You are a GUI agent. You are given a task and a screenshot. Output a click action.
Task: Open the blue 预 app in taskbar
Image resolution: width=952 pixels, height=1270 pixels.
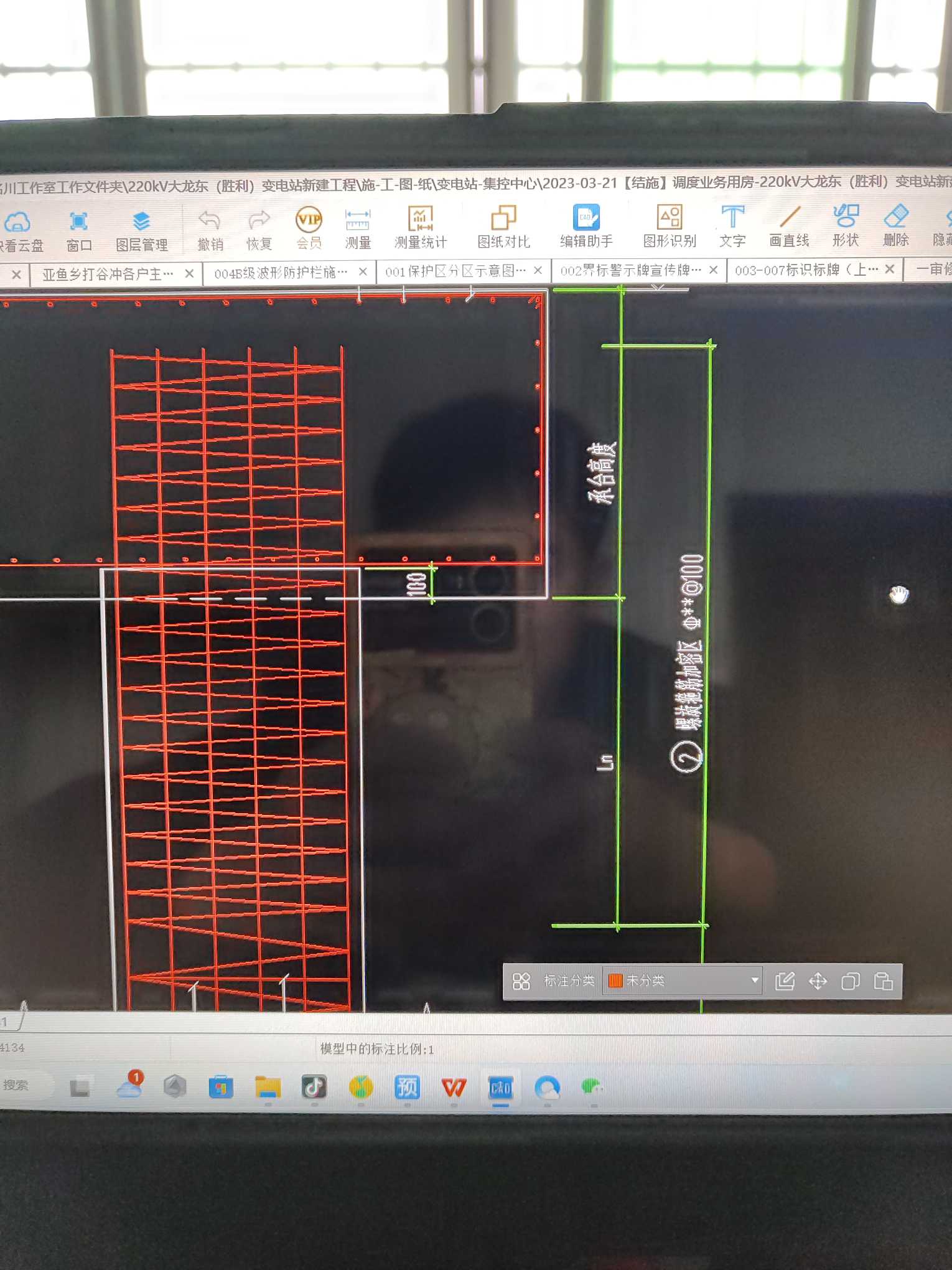[407, 1088]
